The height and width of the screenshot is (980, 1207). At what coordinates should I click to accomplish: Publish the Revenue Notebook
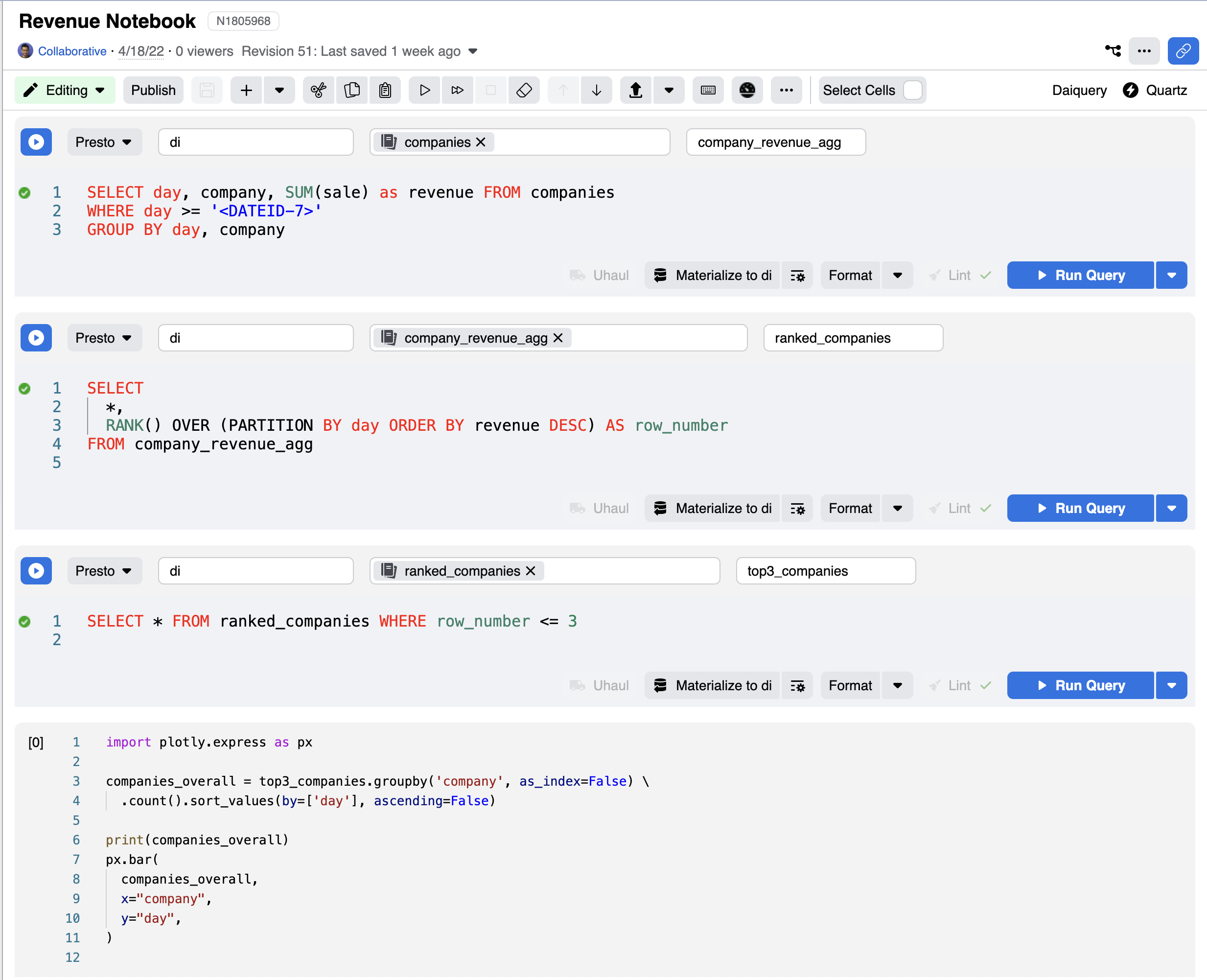coord(153,90)
